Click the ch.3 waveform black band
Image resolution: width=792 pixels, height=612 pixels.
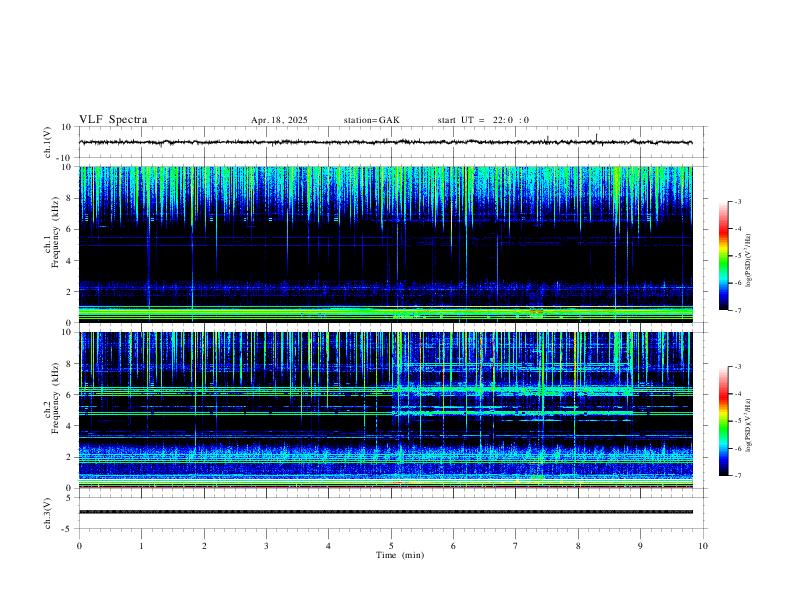click(386, 512)
